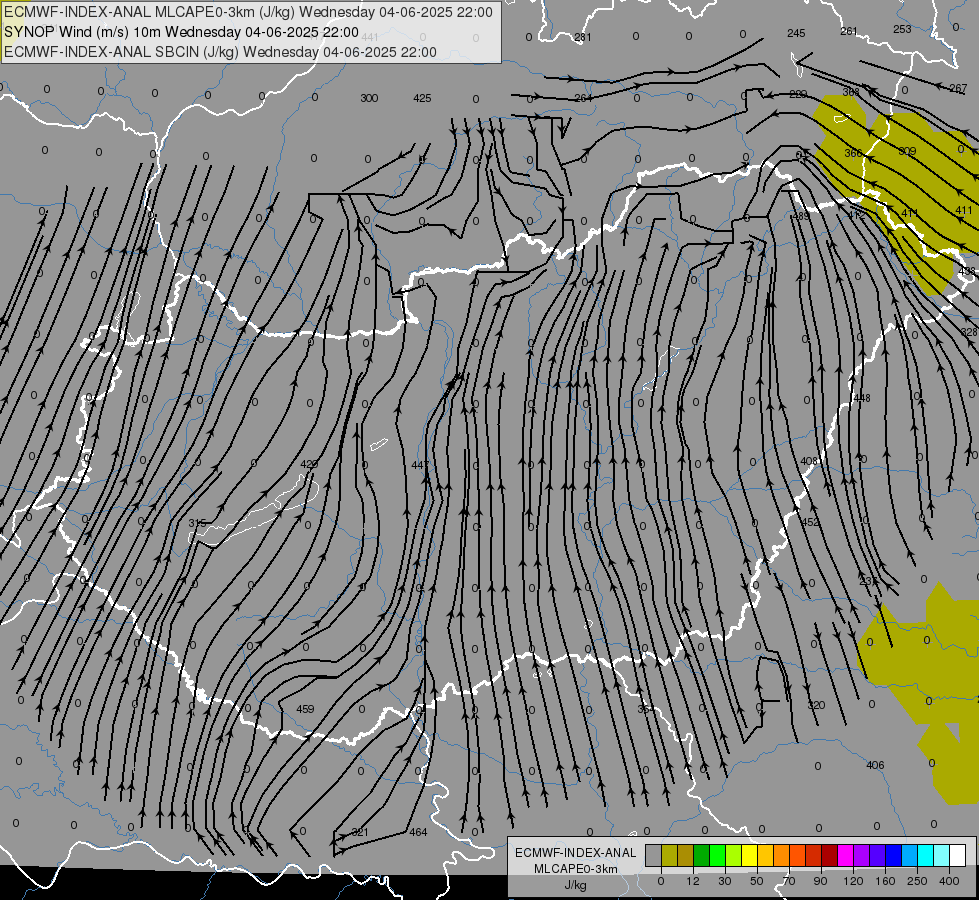Choose the dark maroon legend swatch
This screenshot has width=979, height=900.
coord(830,856)
